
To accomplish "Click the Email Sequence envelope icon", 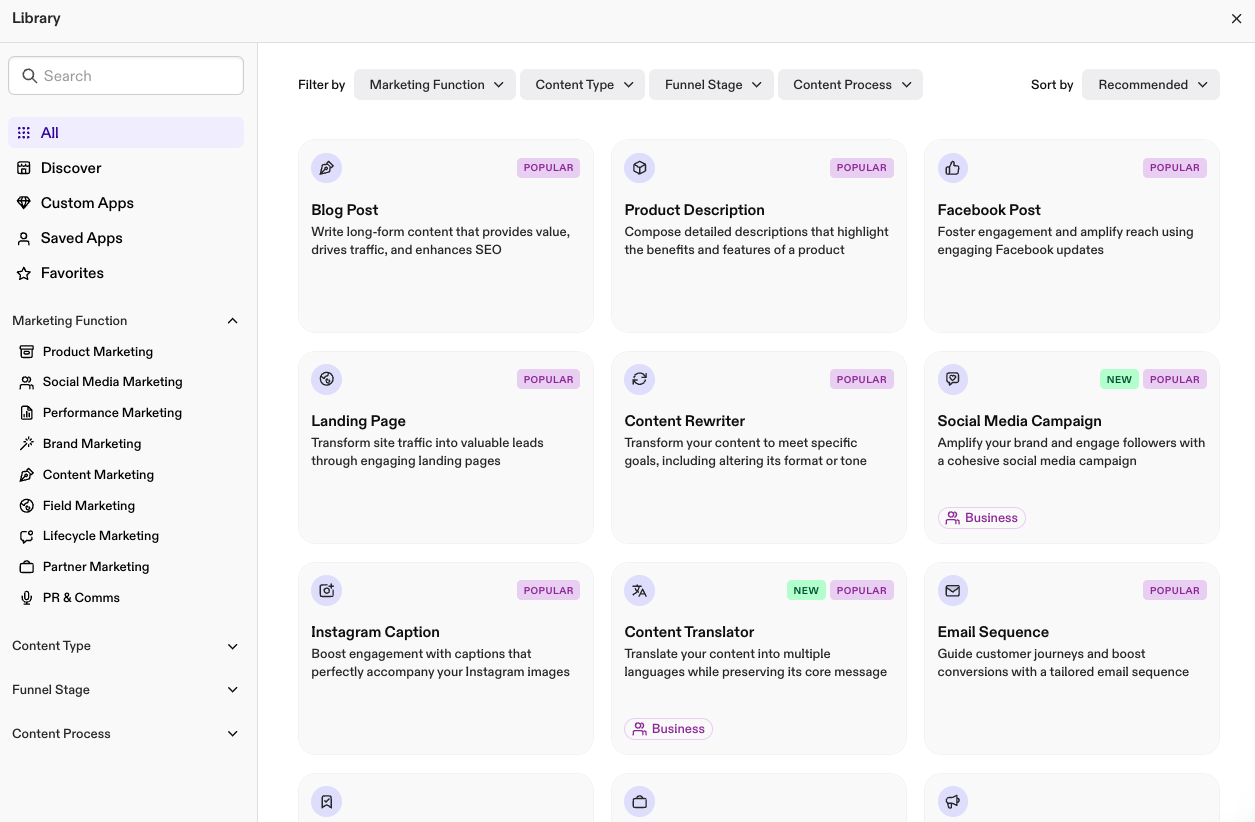I will coord(953,590).
